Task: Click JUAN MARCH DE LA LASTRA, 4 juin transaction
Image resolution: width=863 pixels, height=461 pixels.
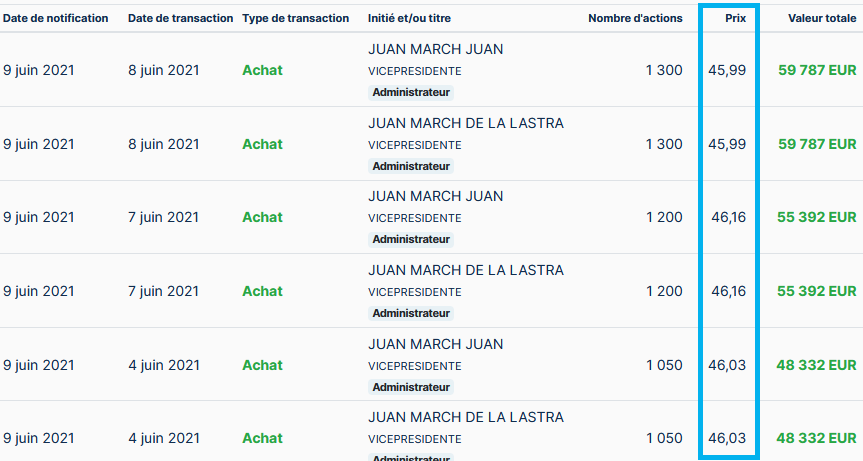Action: (x=465, y=417)
